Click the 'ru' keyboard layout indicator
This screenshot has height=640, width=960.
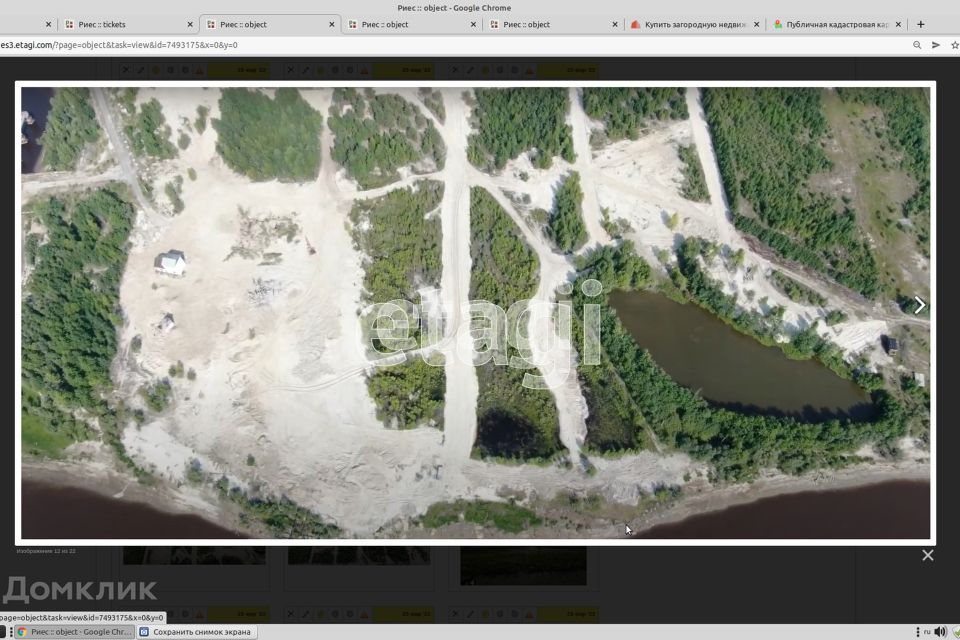point(927,632)
